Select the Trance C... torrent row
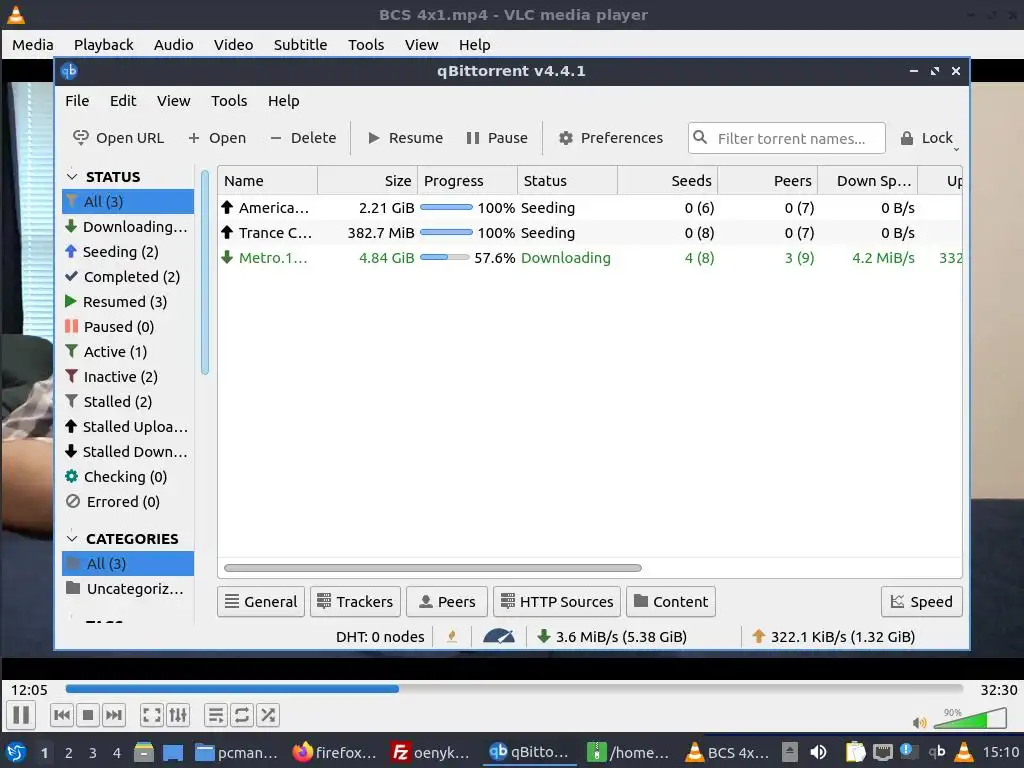 tap(589, 232)
